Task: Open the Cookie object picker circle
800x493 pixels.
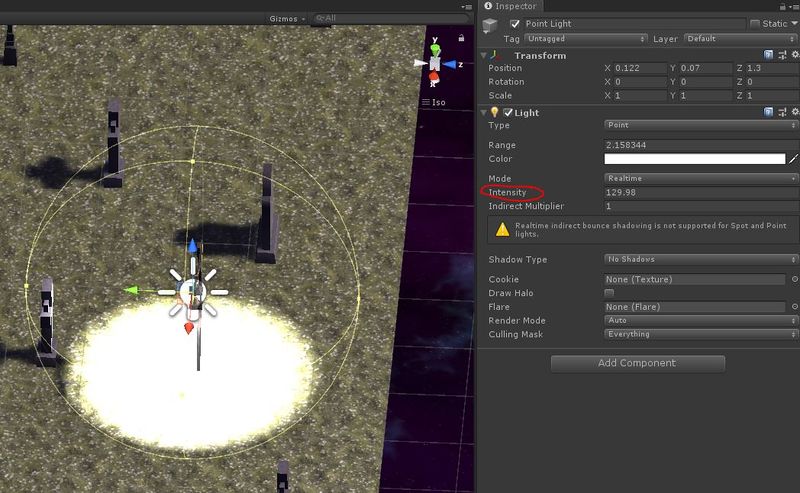Action: click(x=794, y=279)
